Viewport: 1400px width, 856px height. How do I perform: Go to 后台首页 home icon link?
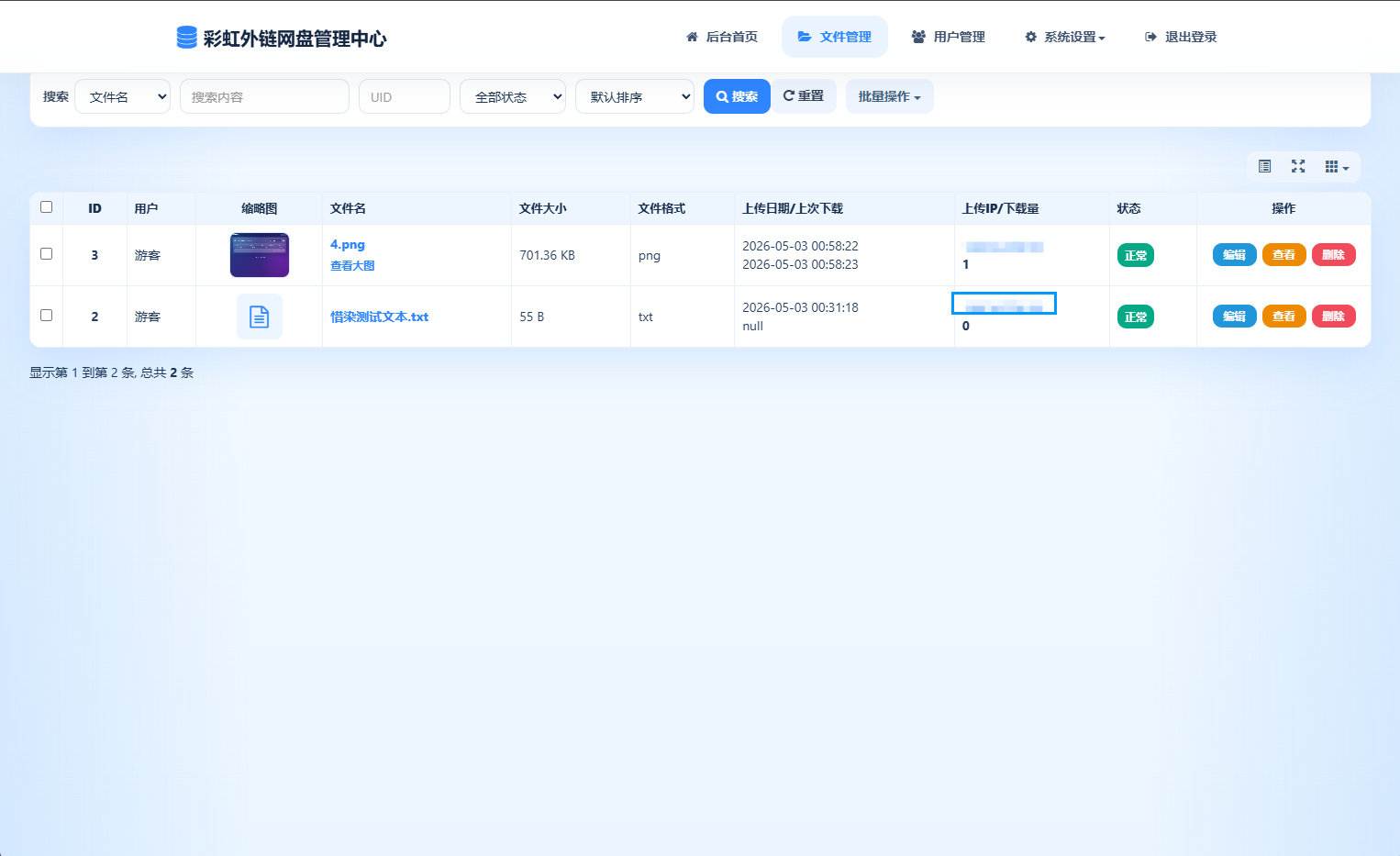722,37
